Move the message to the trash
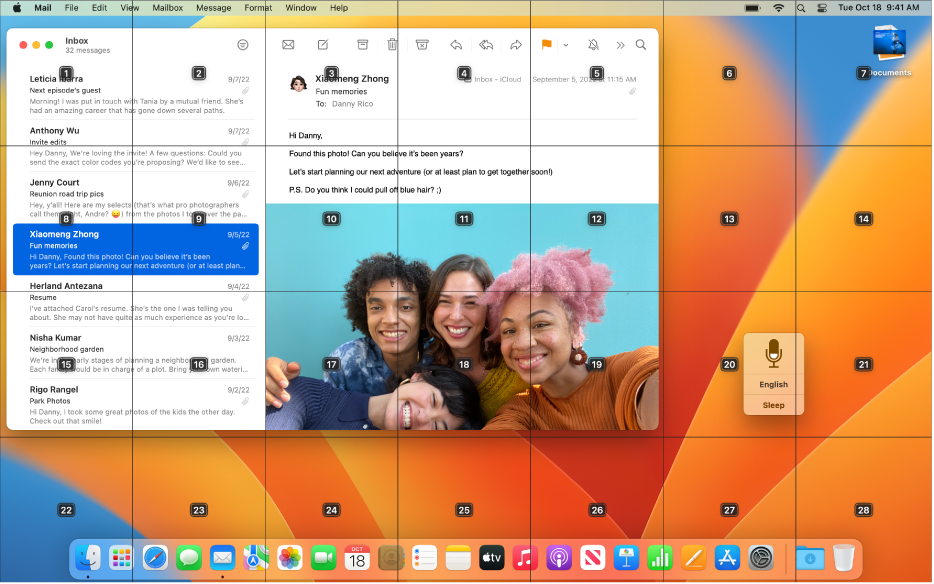 click(392, 45)
